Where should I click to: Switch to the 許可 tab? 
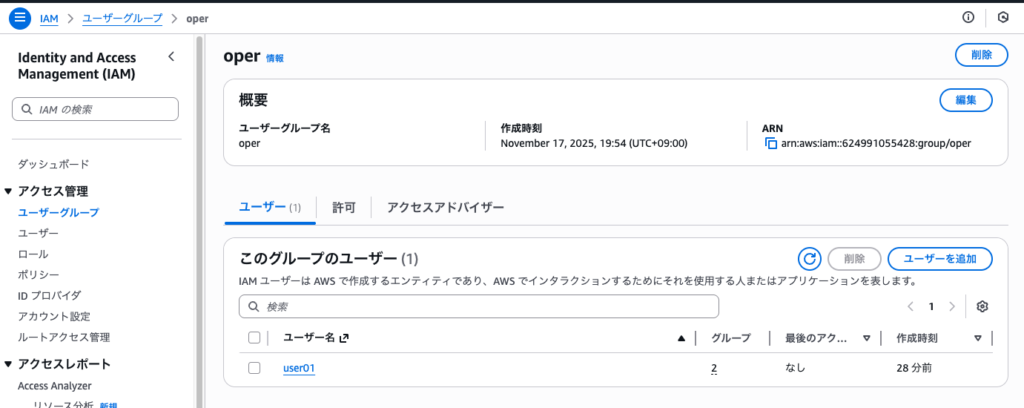tap(344, 207)
